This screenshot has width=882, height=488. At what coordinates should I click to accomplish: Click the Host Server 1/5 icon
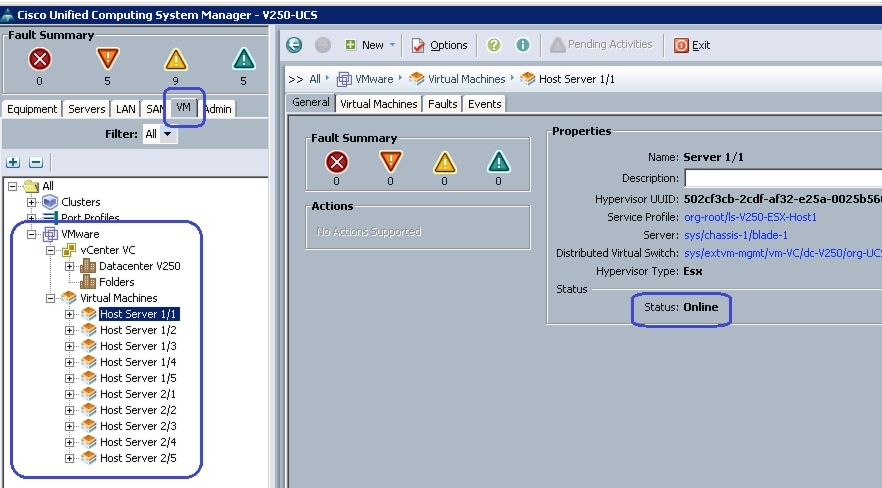[x=88, y=378]
